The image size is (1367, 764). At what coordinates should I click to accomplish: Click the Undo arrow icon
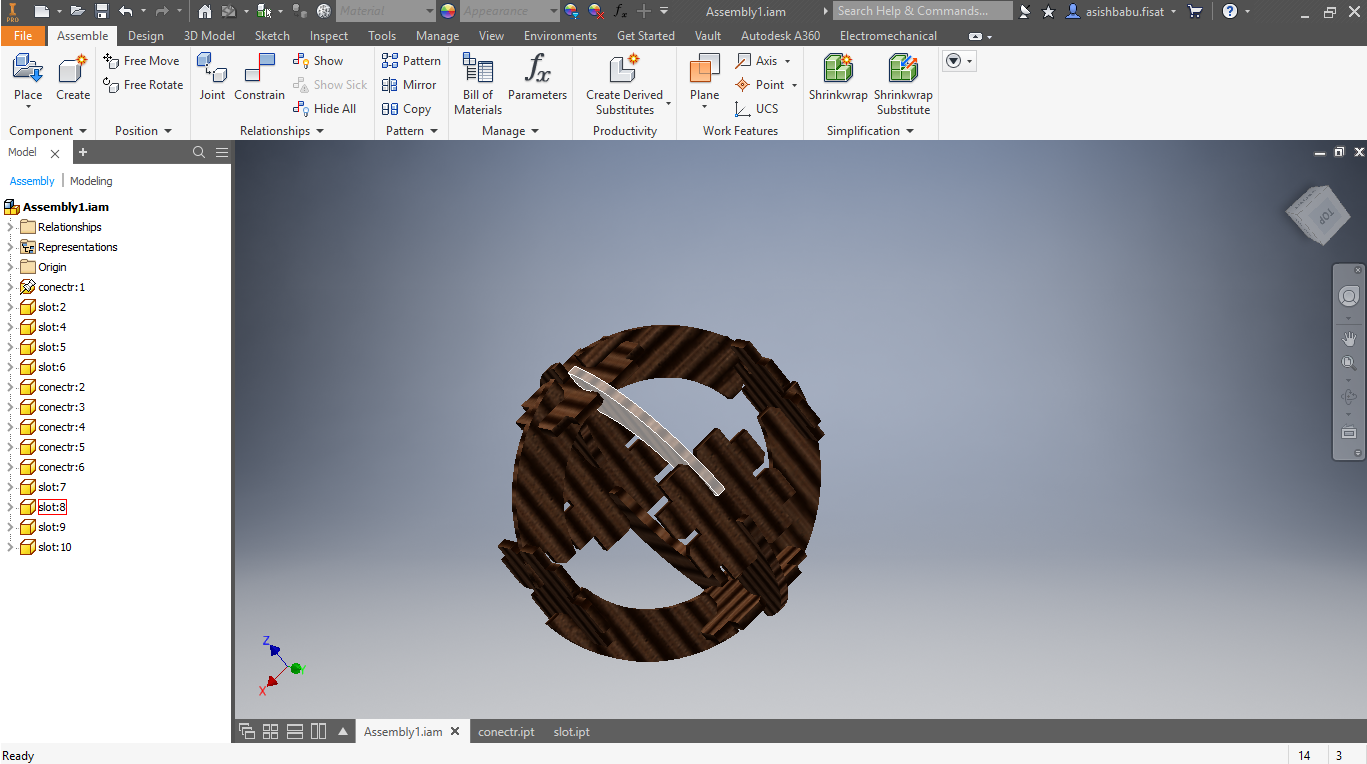coord(125,11)
